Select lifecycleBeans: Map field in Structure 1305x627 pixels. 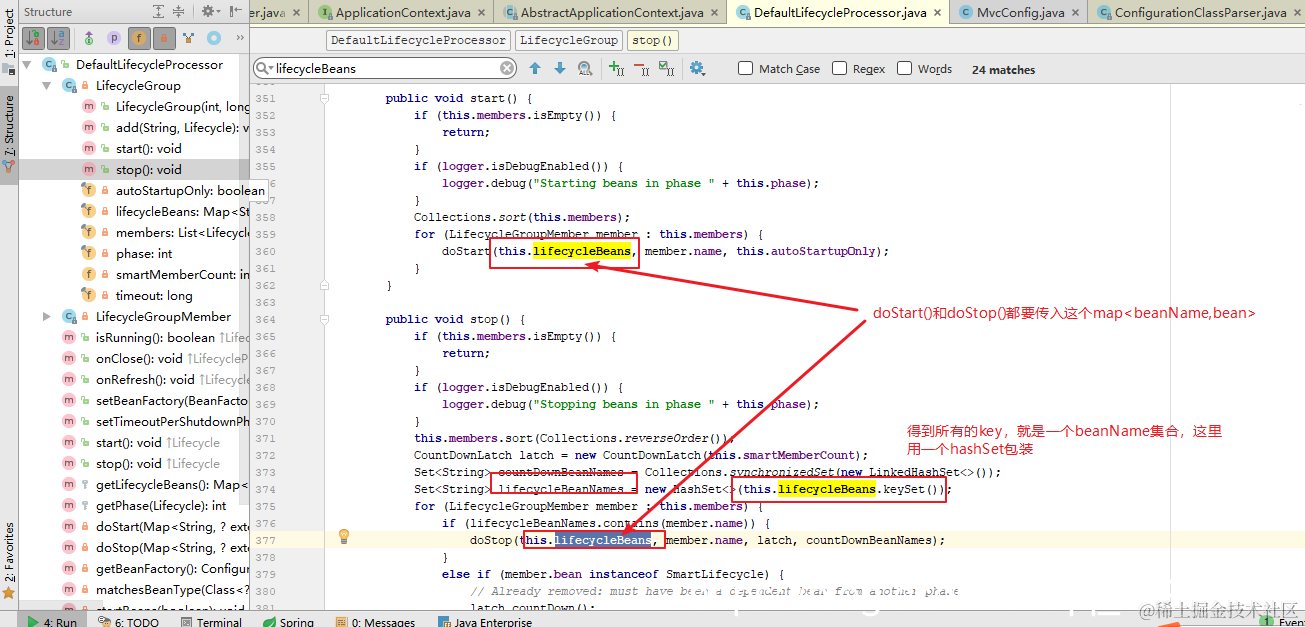coord(182,211)
